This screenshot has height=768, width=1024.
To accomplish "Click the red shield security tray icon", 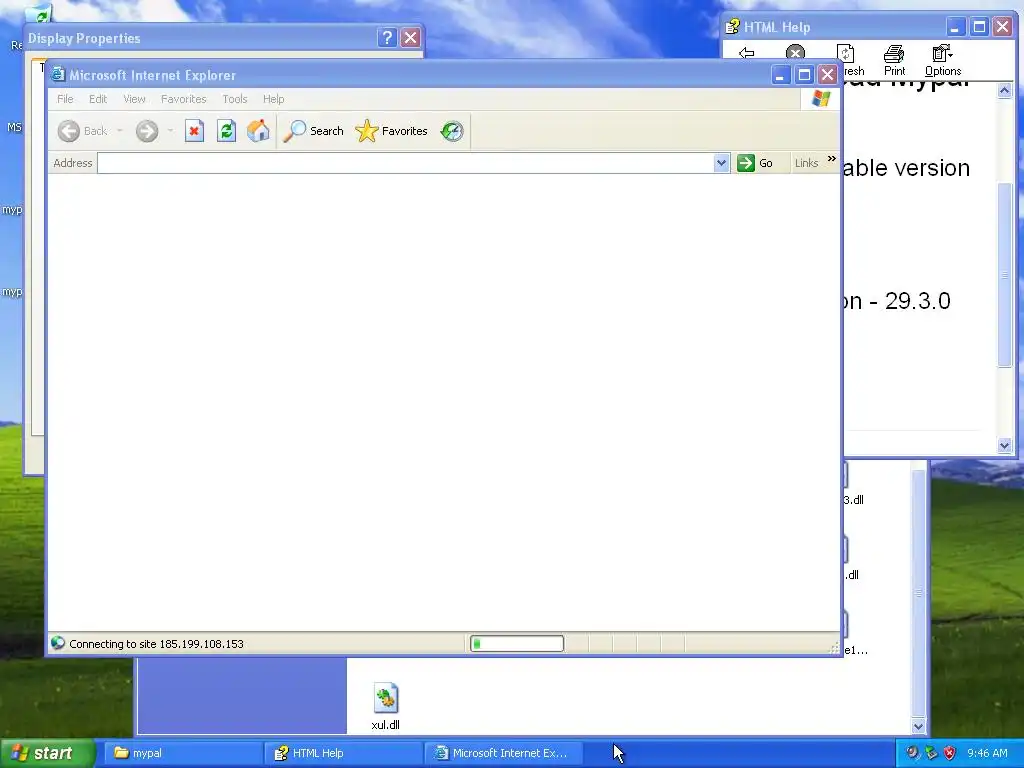I will point(950,753).
